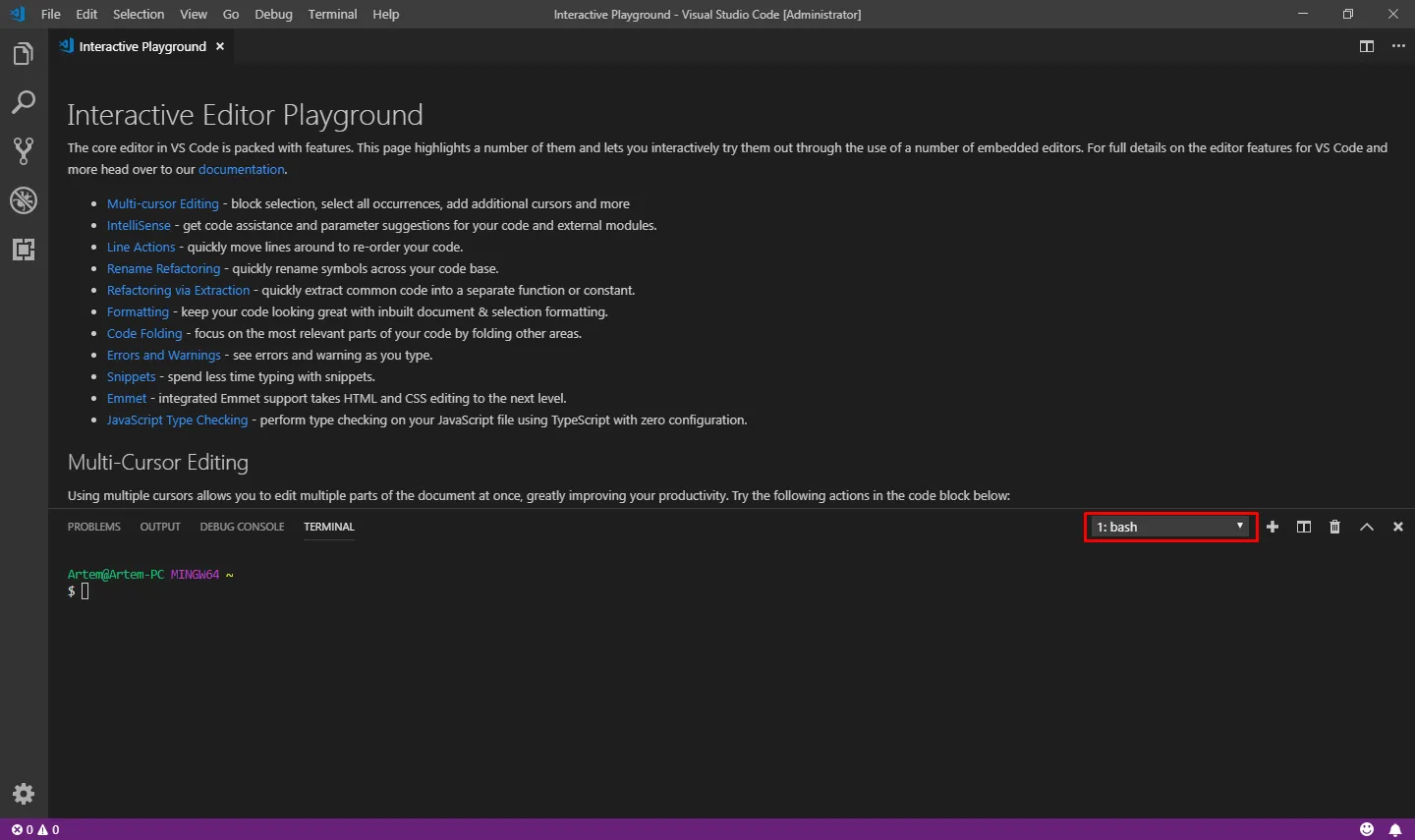Restore down the Visual Studio Code window

(x=1348, y=15)
